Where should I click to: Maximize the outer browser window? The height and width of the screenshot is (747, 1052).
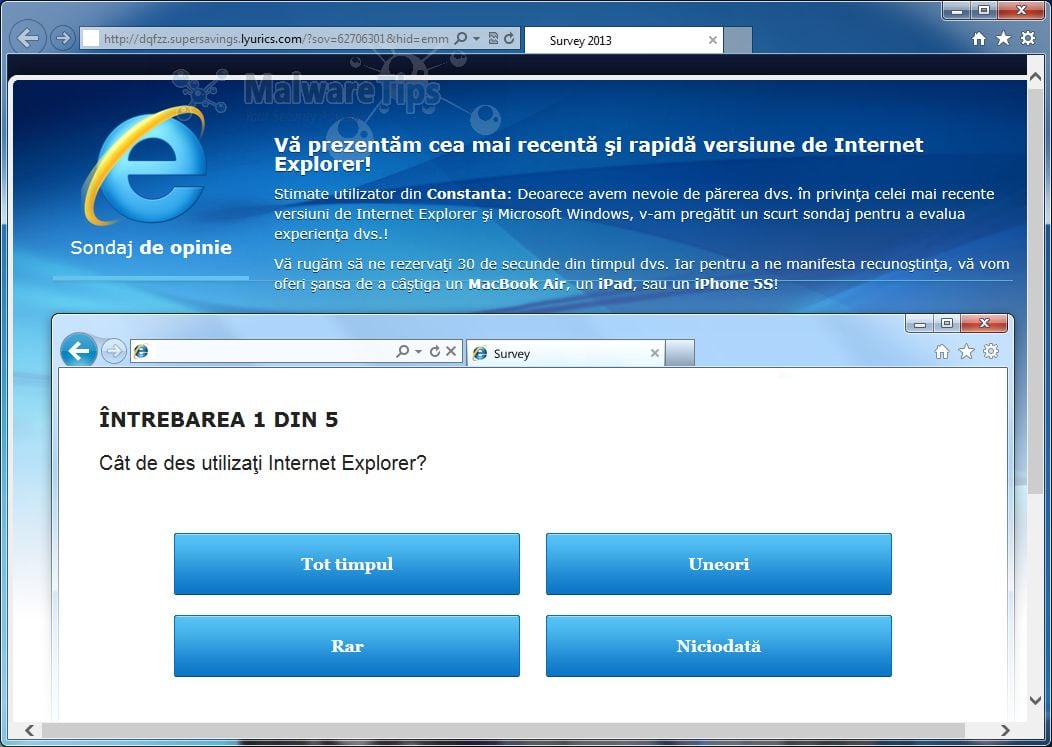click(984, 10)
